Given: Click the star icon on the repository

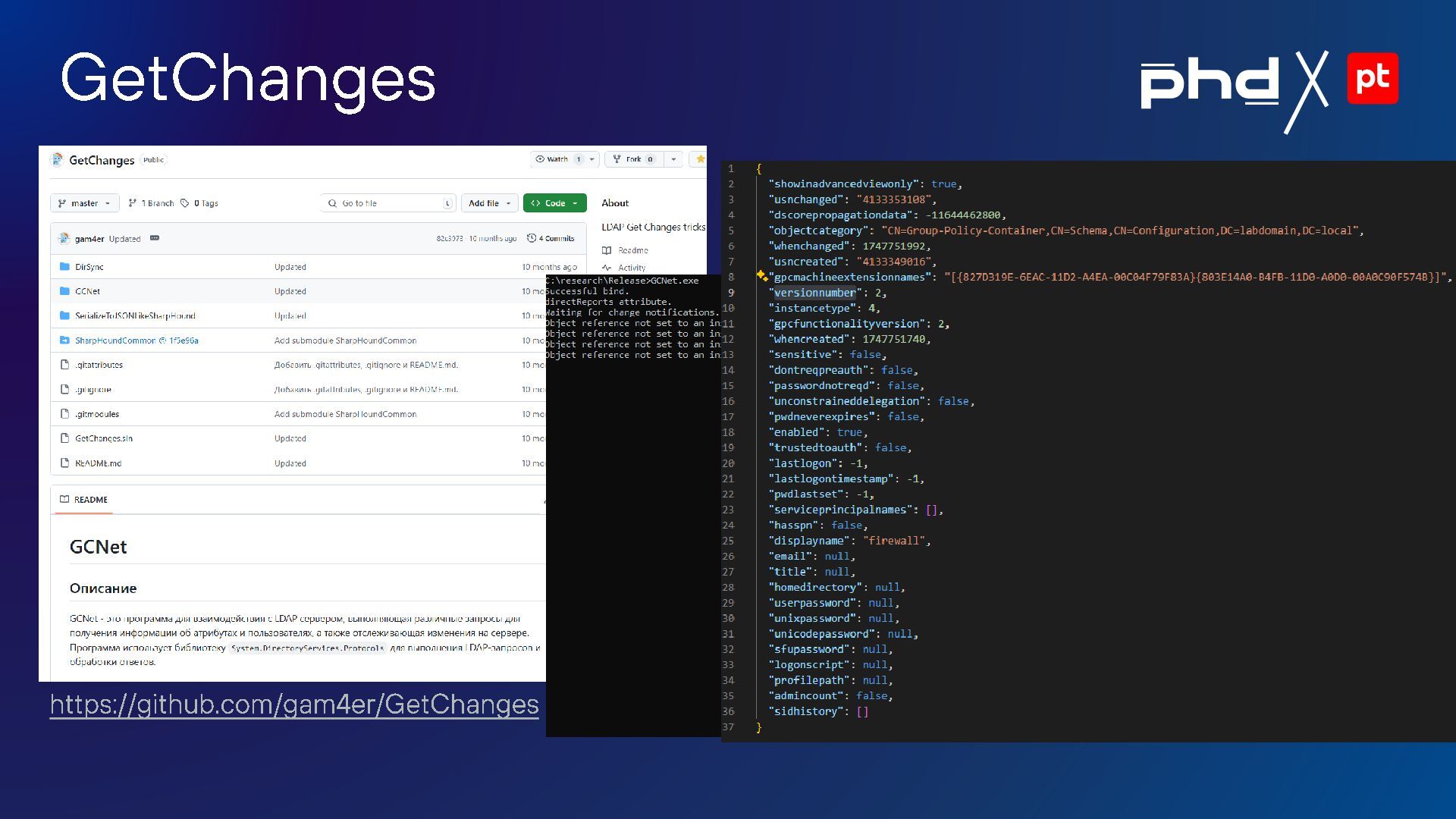Looking at the screenshot, I should (x=700, y=159).
